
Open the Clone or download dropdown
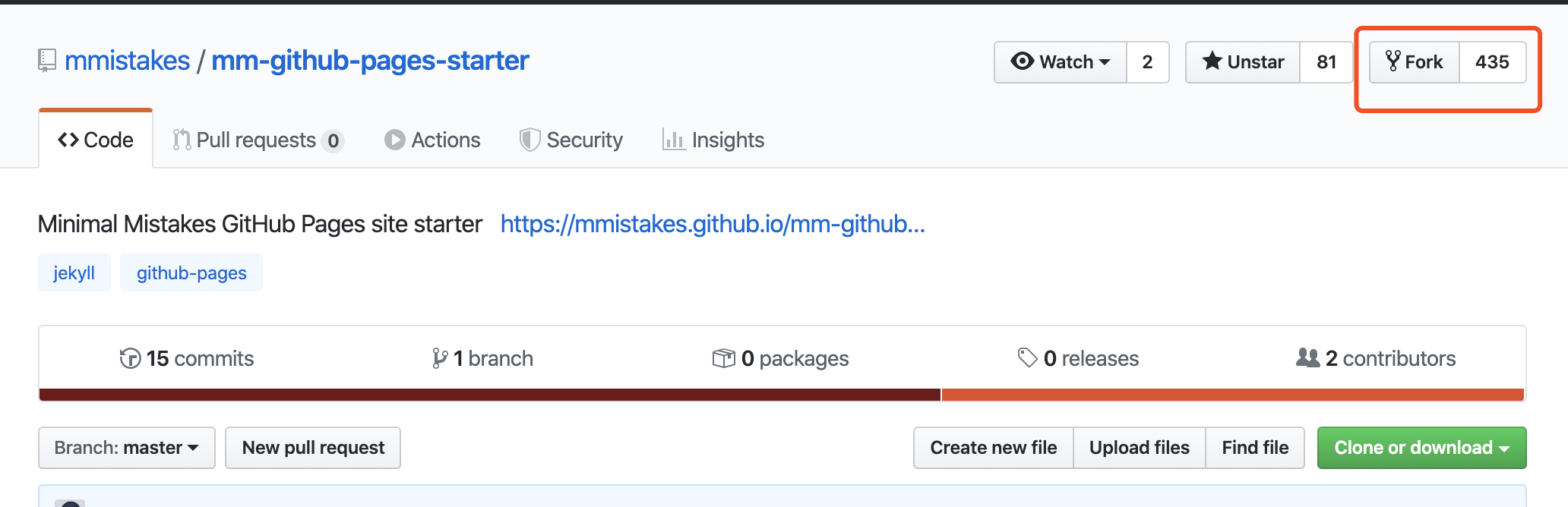(1421, 448)
